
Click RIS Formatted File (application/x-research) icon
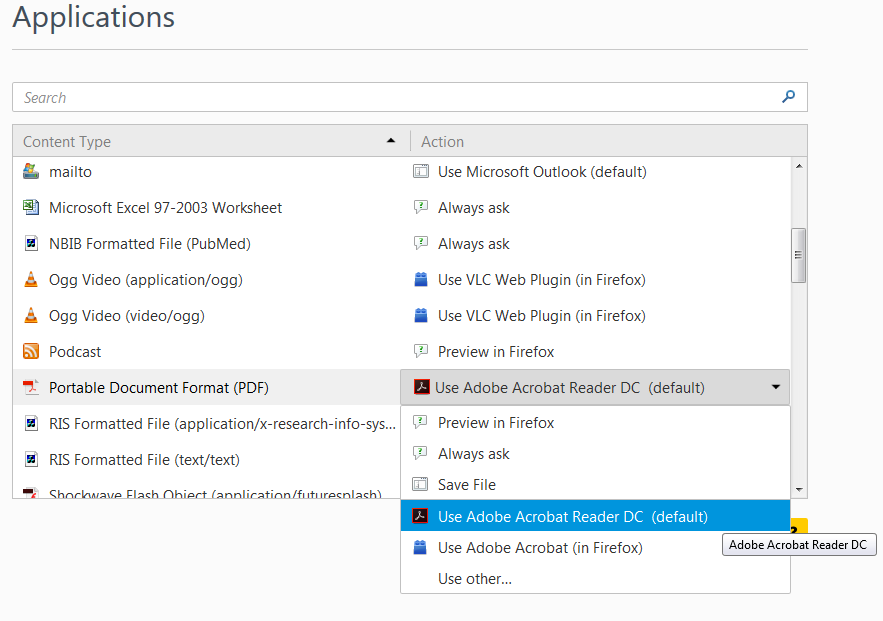(x=32, y=423)
